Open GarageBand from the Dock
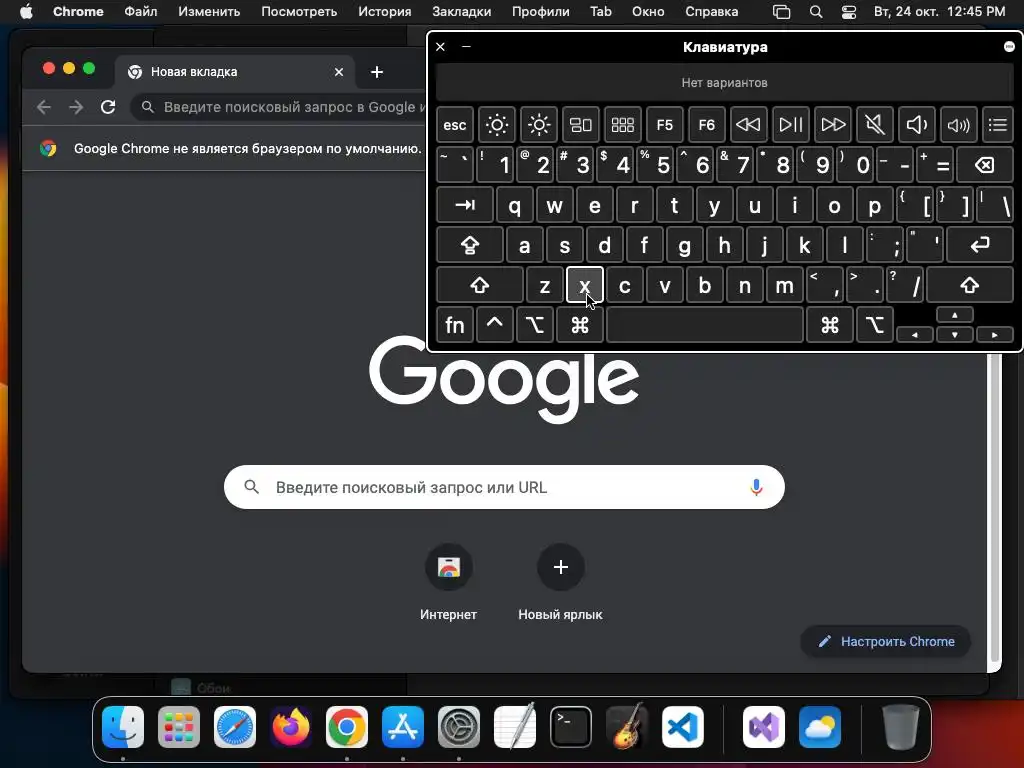 (x=627, y=727)
